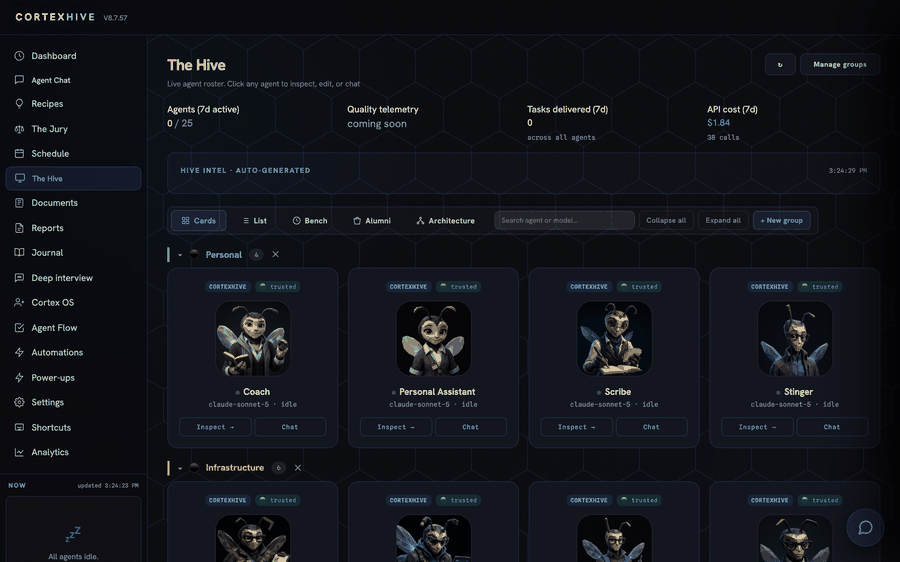900x562 pixels.
Task: Click the Personal Assistant bee avatar
Action: 434,339
